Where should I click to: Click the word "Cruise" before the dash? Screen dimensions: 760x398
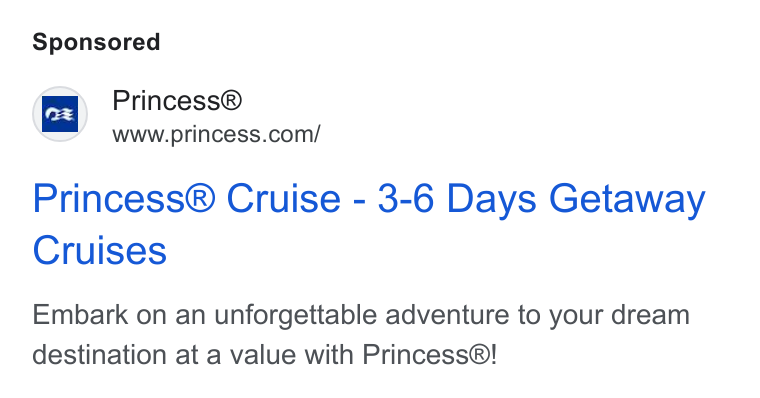tap(284, 198)
